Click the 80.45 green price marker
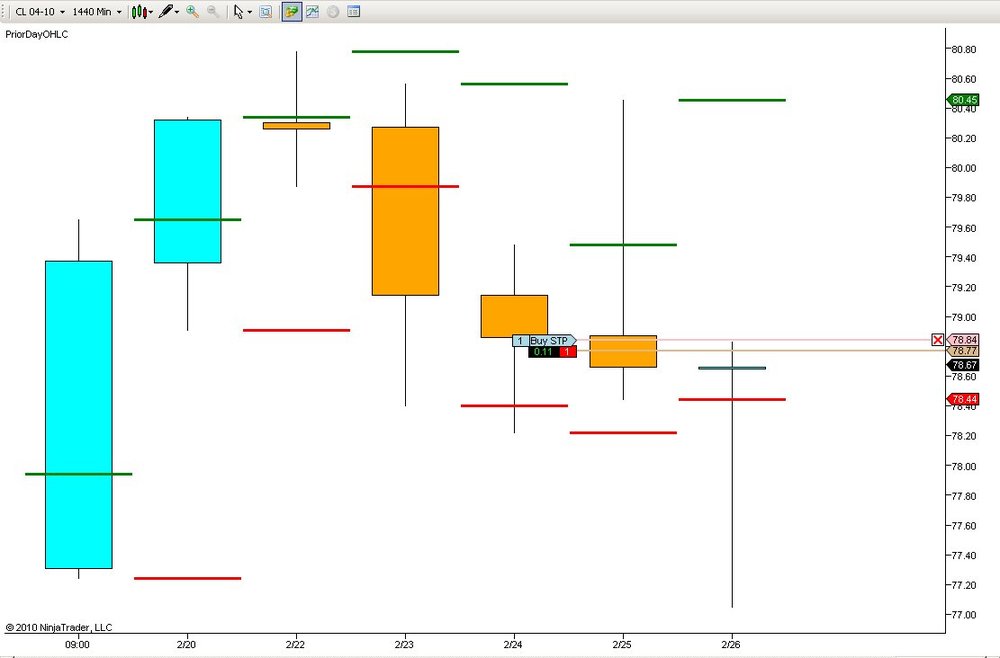 [963, 99]
